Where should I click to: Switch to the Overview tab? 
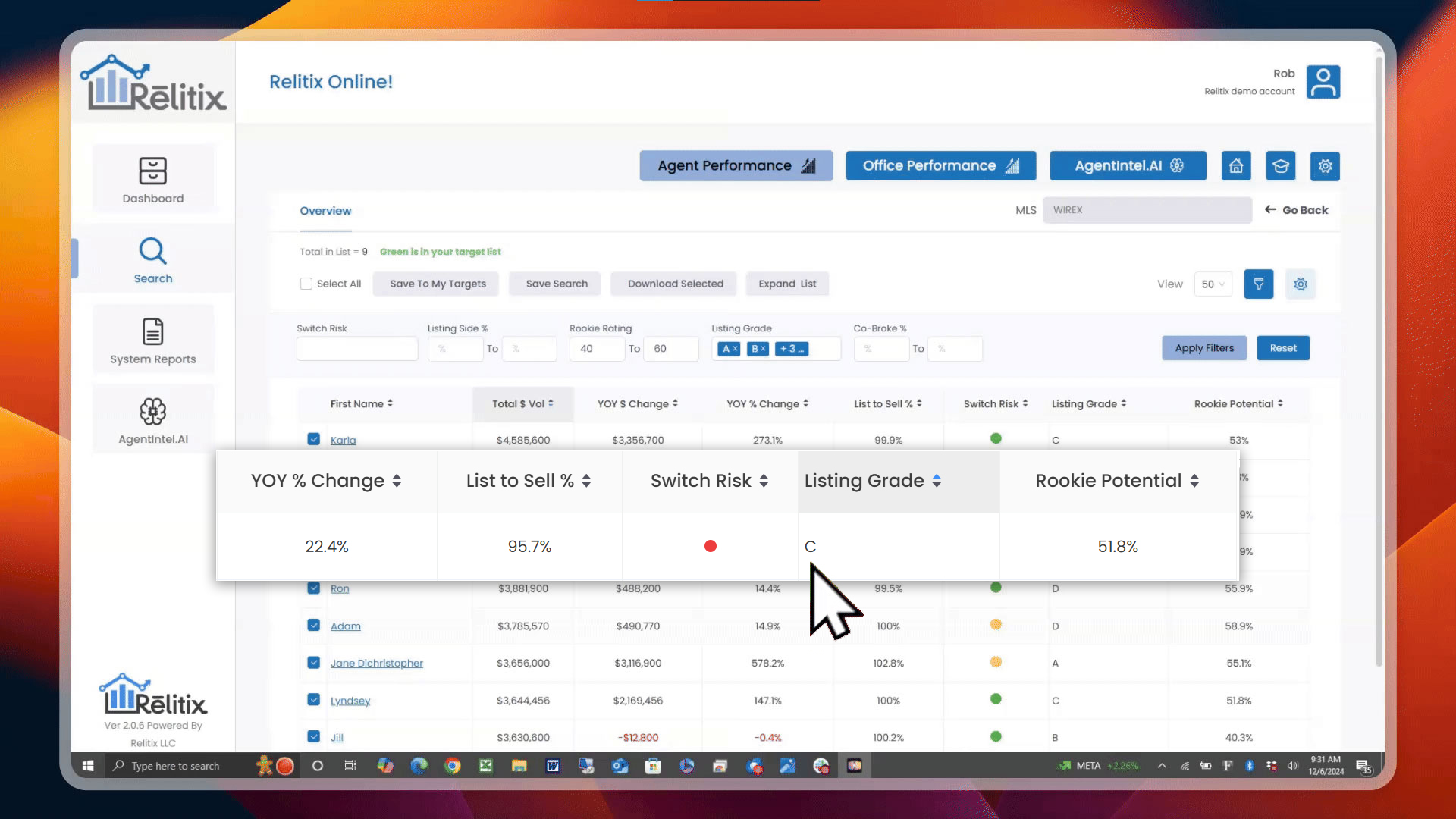click(325, 211)
